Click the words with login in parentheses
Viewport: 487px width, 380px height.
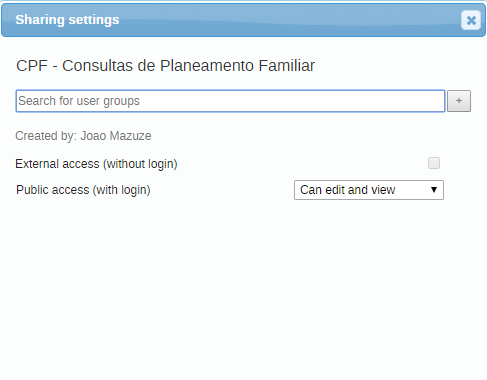click(x=121, y=190)
